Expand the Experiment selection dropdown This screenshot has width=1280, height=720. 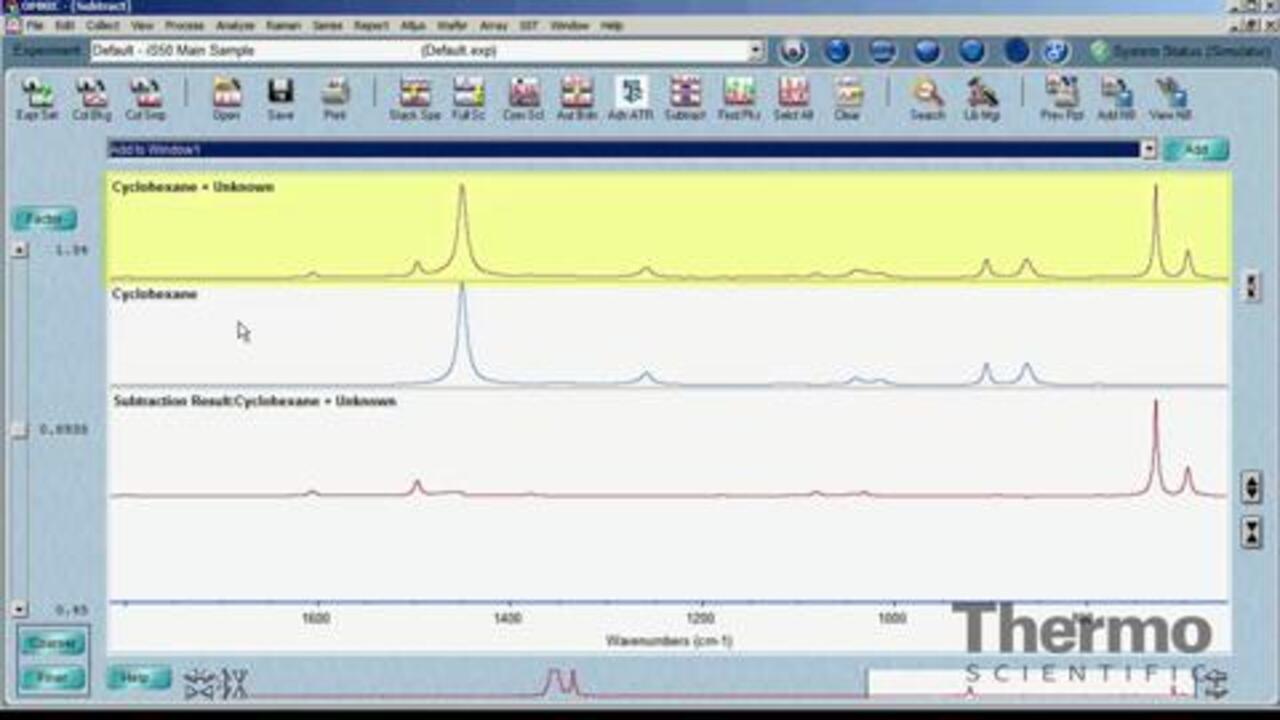(756, 51)
